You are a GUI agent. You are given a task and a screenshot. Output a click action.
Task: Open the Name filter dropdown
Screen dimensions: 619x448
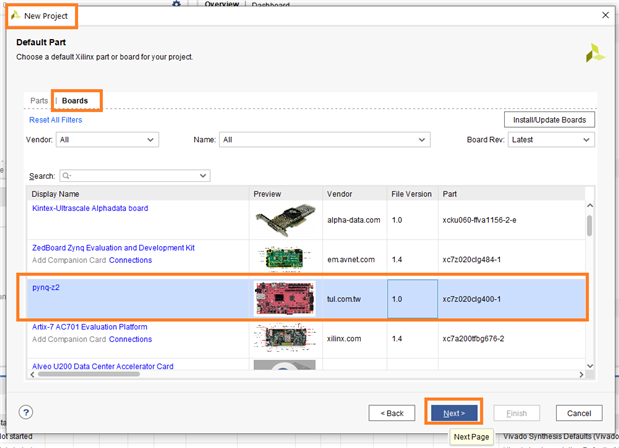[x=324, y=140]
